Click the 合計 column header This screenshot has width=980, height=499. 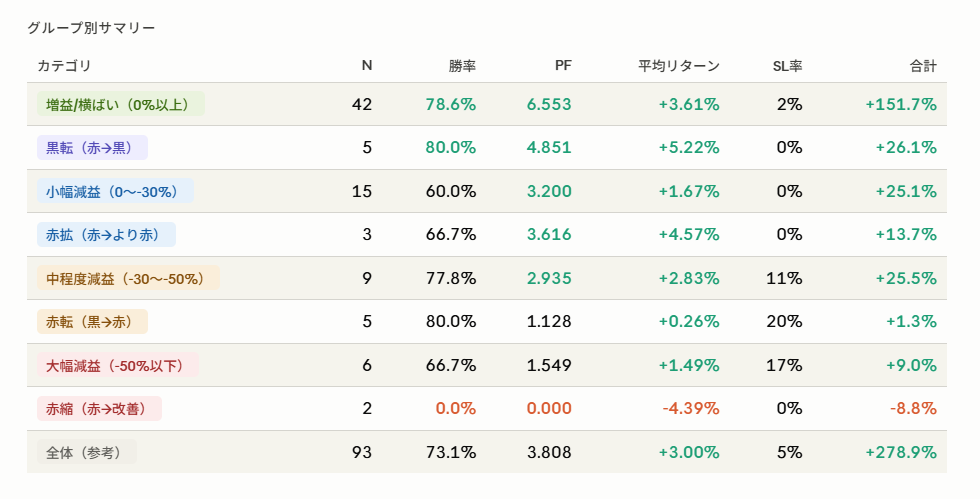coord(923,66)
